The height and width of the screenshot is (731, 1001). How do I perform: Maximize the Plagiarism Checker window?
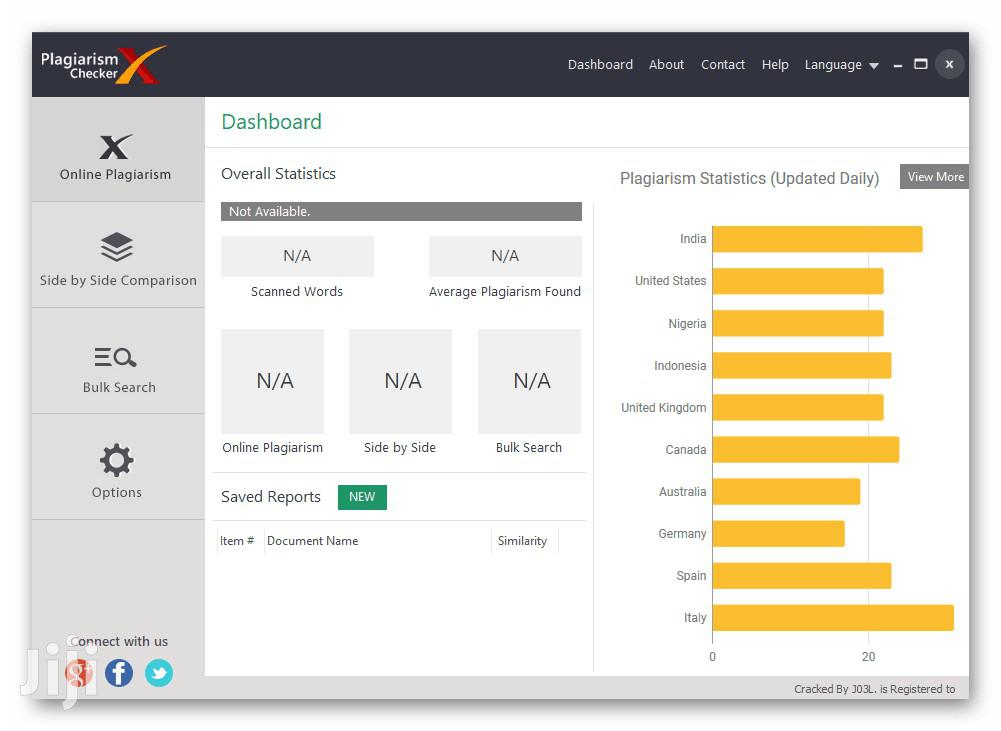[921, 64]
